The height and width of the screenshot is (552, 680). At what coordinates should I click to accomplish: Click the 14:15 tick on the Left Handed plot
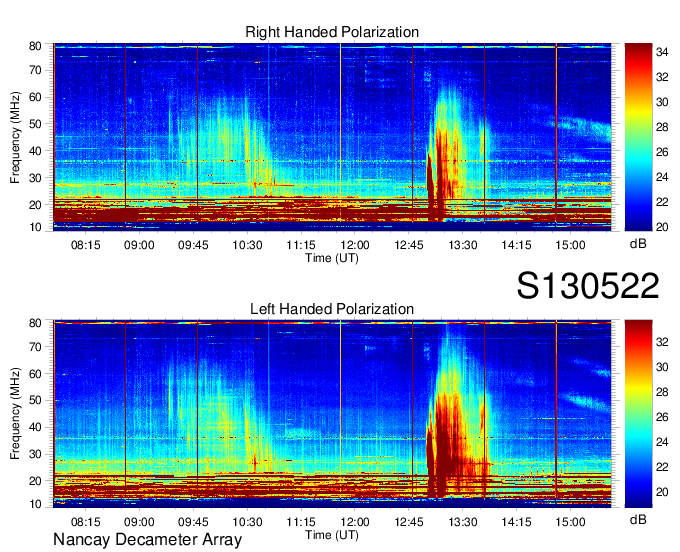click(x=517, y=522)
